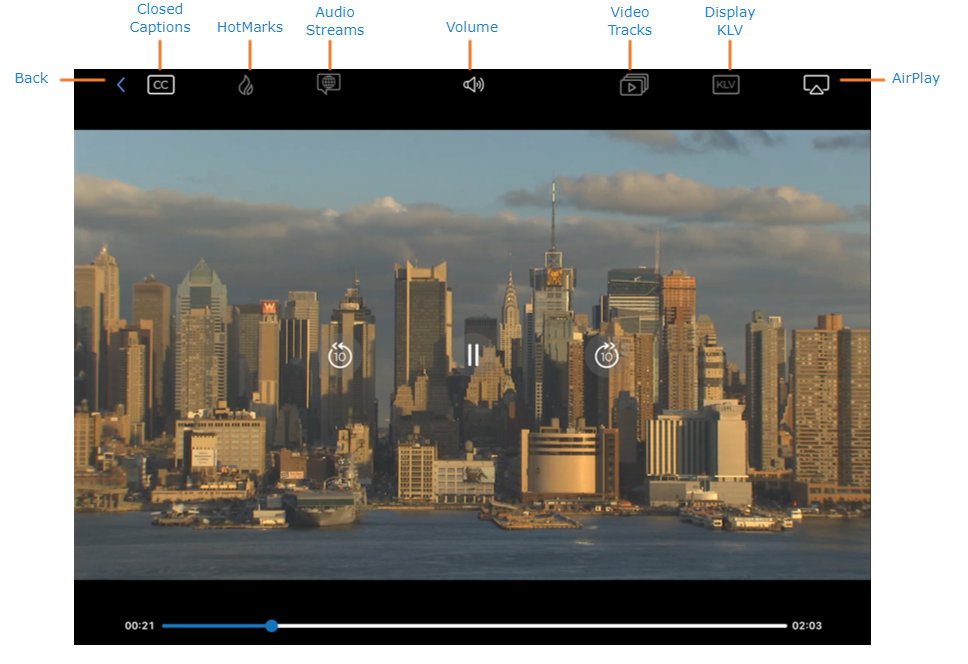Click the Volume speaker icon

473,85
